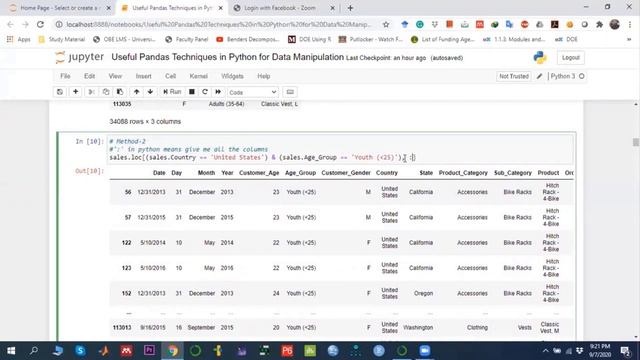This screenshot has width=640, height=360.
Task: Cut selected cells with scissors icon
Action: (x=92, y=92)
